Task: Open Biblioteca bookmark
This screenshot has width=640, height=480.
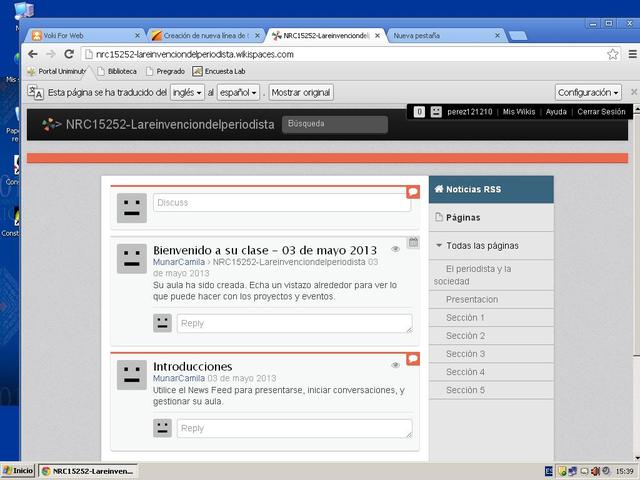Action: point(117,71)
